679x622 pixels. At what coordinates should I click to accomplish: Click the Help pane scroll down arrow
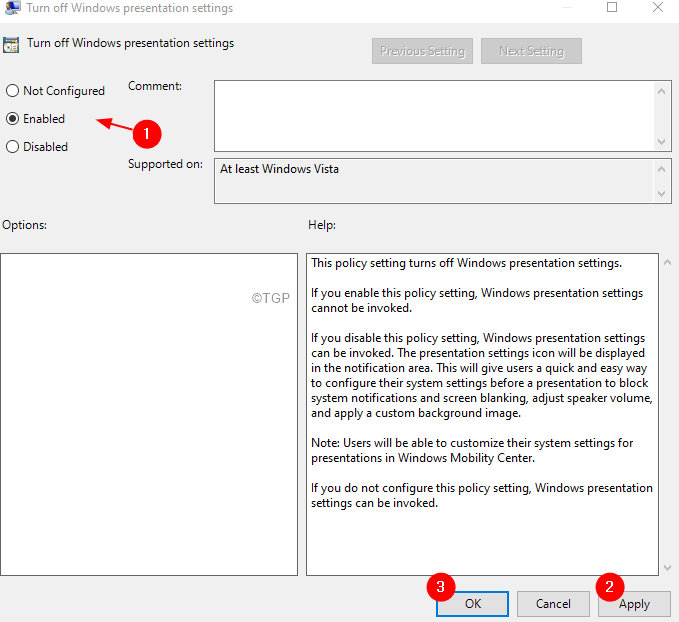click(x=668, y=567)
